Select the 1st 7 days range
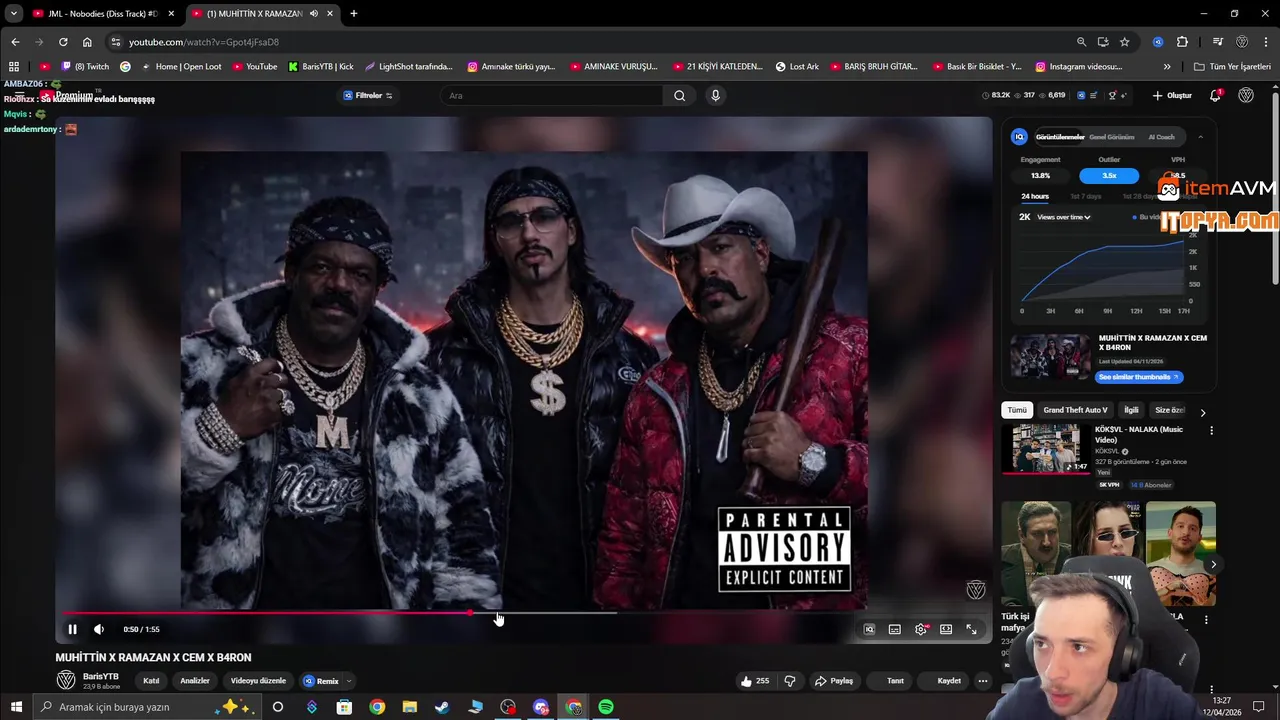The width and height of the screenshot is (1280, 720). 1086,196
